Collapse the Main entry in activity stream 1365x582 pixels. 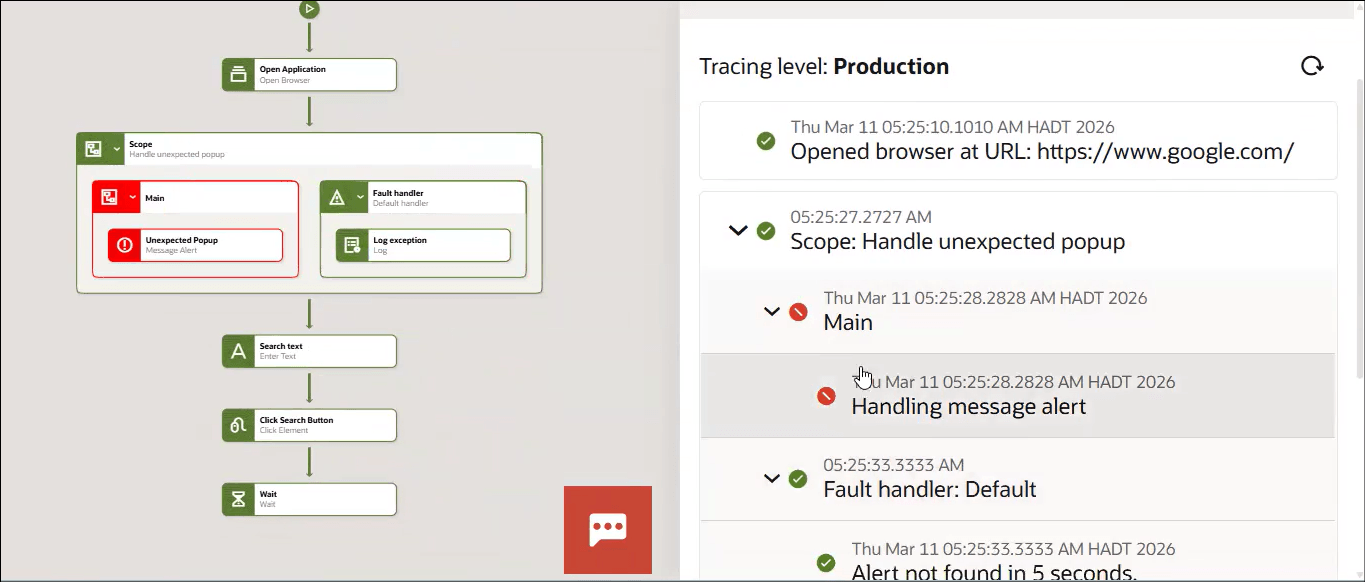pyautogui.click(x=771, y=312)
